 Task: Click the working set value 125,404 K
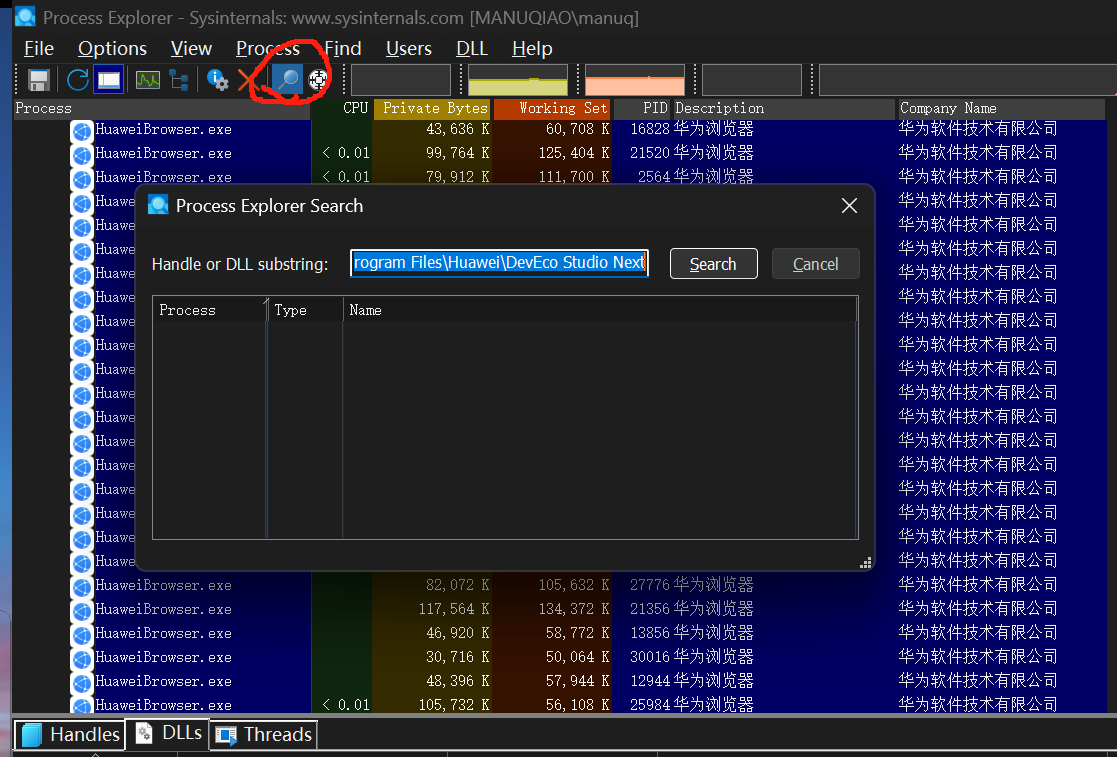point(573,153)
